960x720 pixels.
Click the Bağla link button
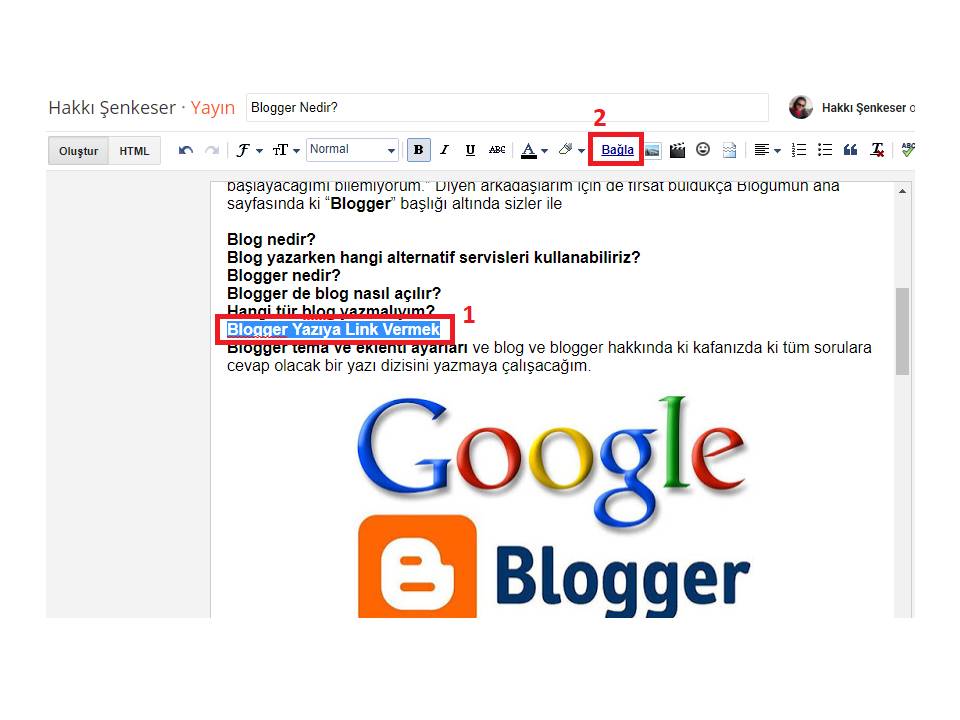(617, 149)
